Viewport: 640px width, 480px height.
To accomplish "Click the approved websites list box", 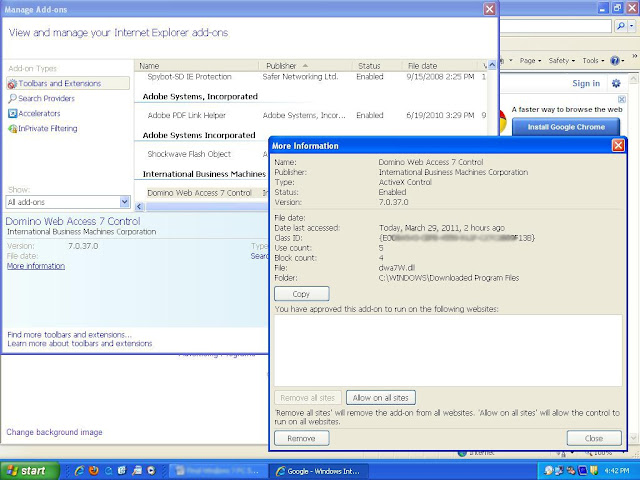I will coord(448,350).
